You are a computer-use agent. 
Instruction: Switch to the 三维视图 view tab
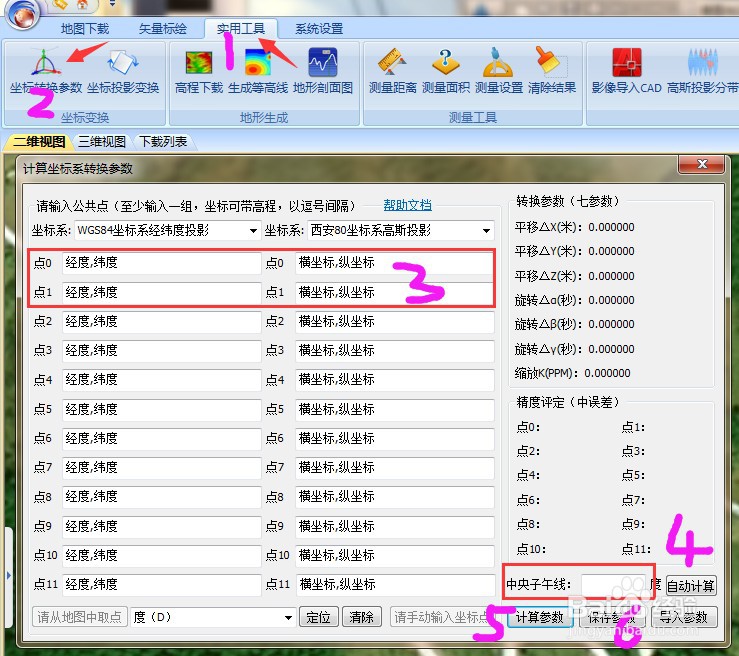(102, 142)
